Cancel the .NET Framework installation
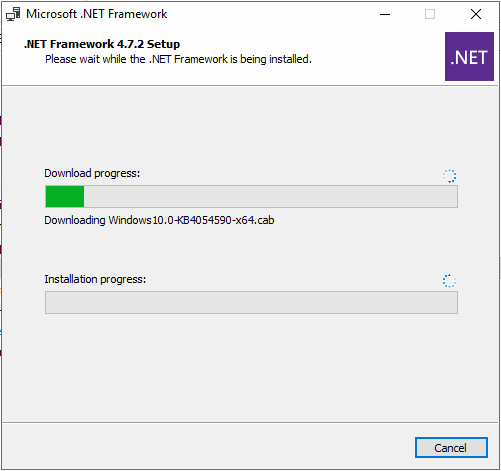Screen dimensions: 501x471 tap(451, 448)
